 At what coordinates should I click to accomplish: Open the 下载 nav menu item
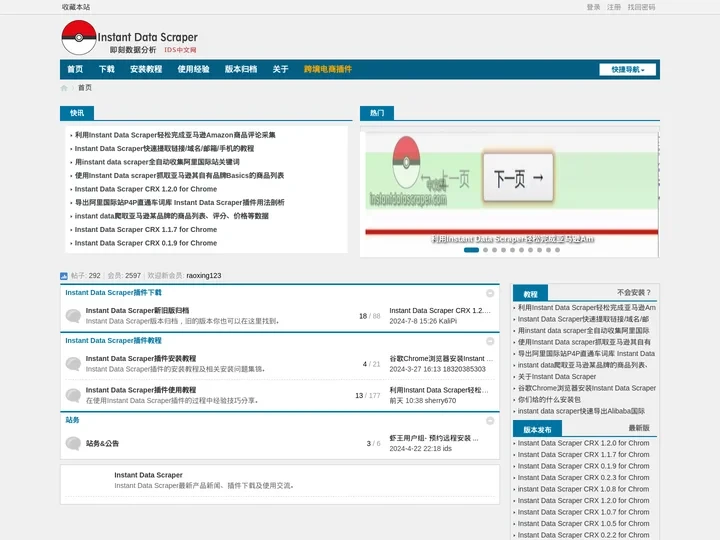(x=107, y=69)
